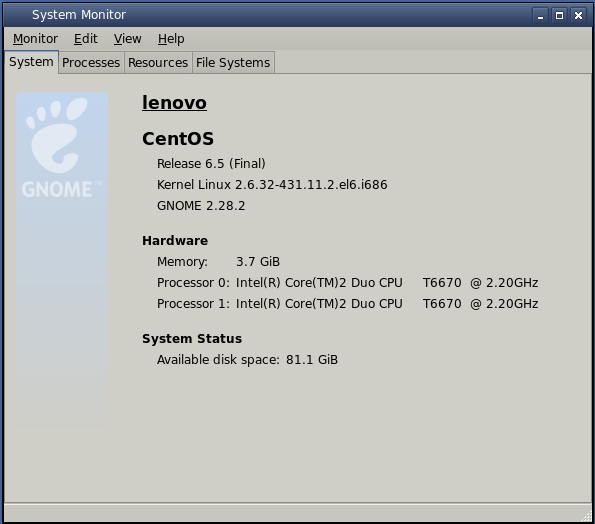Screen dimensions: 595x524
Task: Click the CentOS heading text
Action: [178, 138]
